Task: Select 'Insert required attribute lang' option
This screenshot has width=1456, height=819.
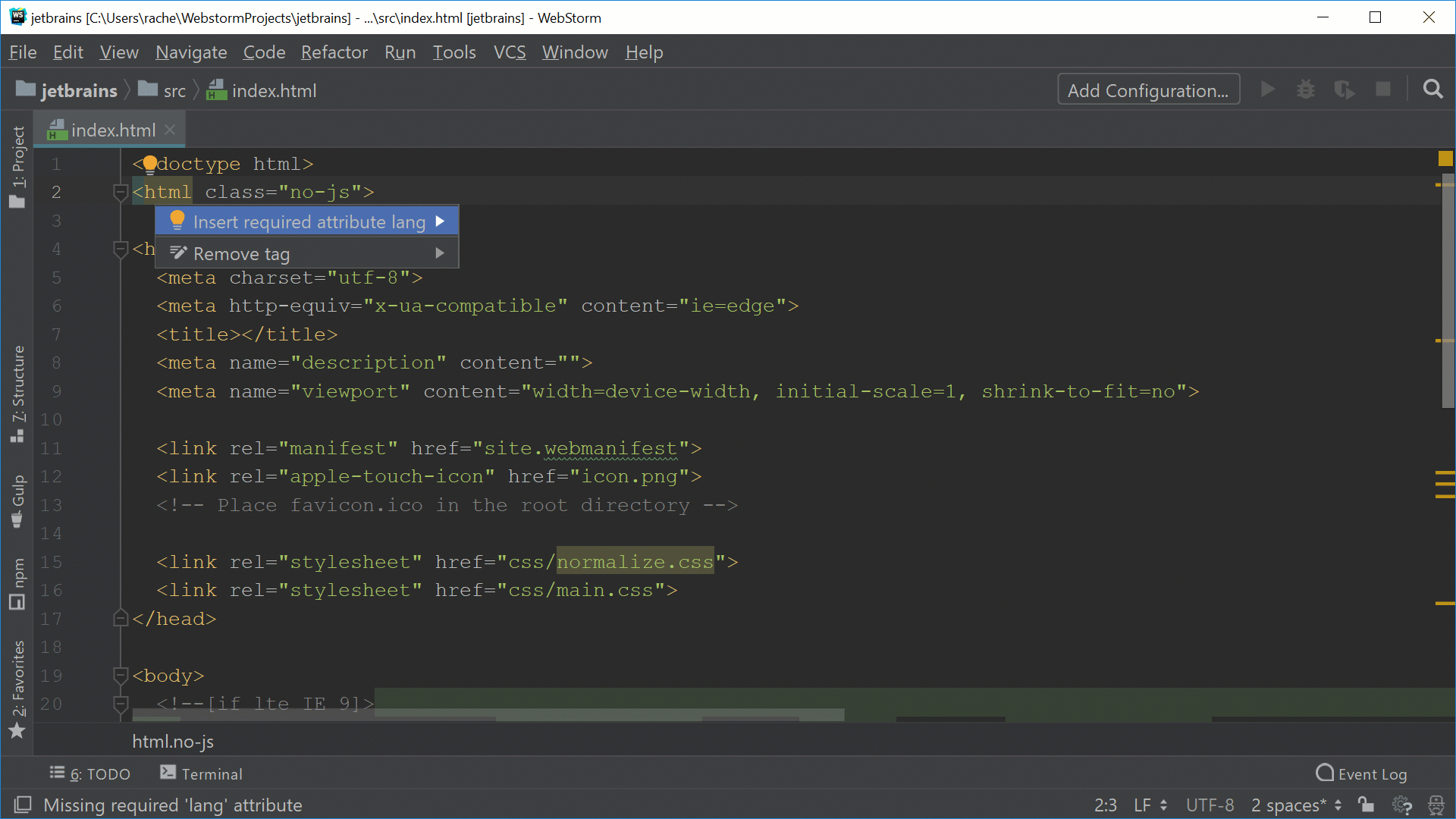Action: [308, 221]
